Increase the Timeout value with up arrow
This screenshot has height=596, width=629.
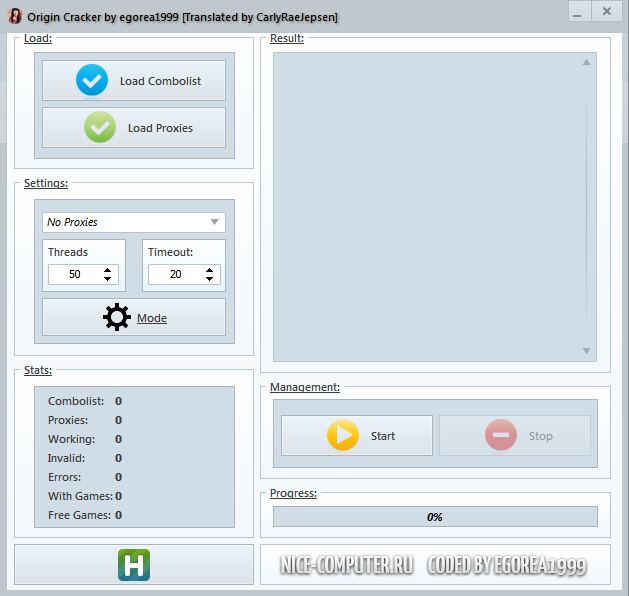[x=209, y=270]
